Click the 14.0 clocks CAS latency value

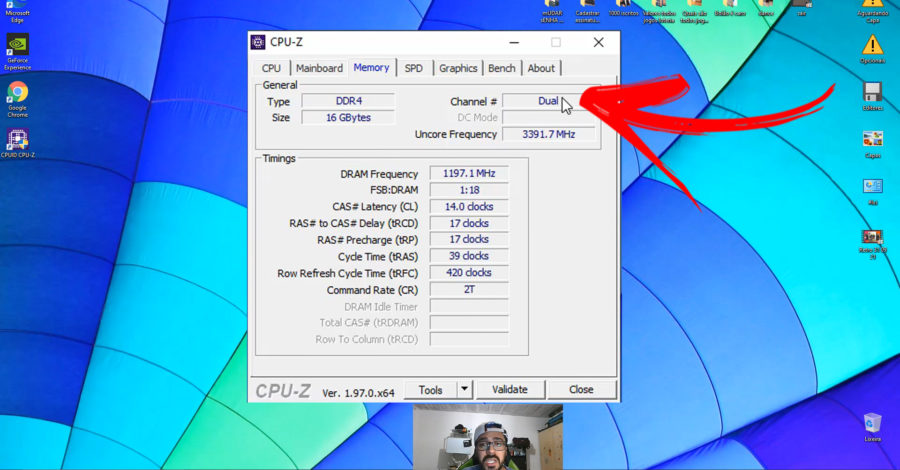pyautogui.click(x=469, y=207)
